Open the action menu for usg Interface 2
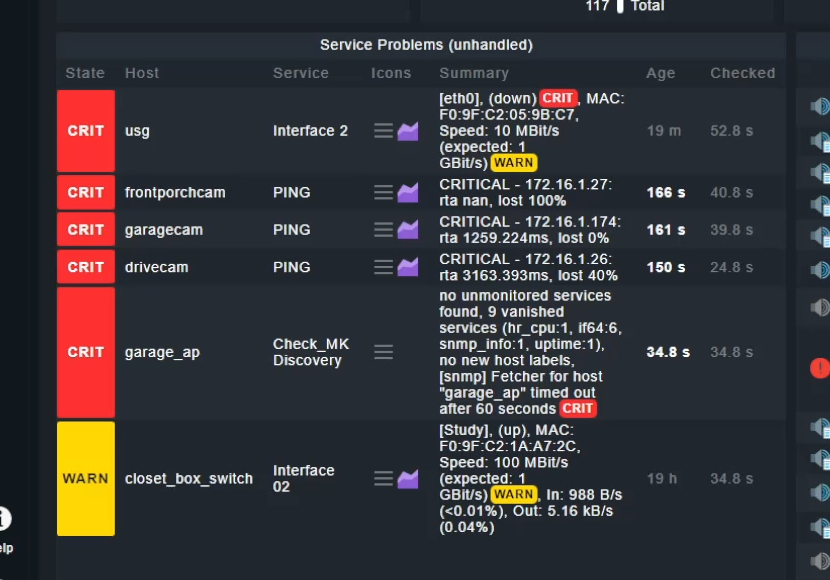Screen dimensions: 830x580 point(383,131)
